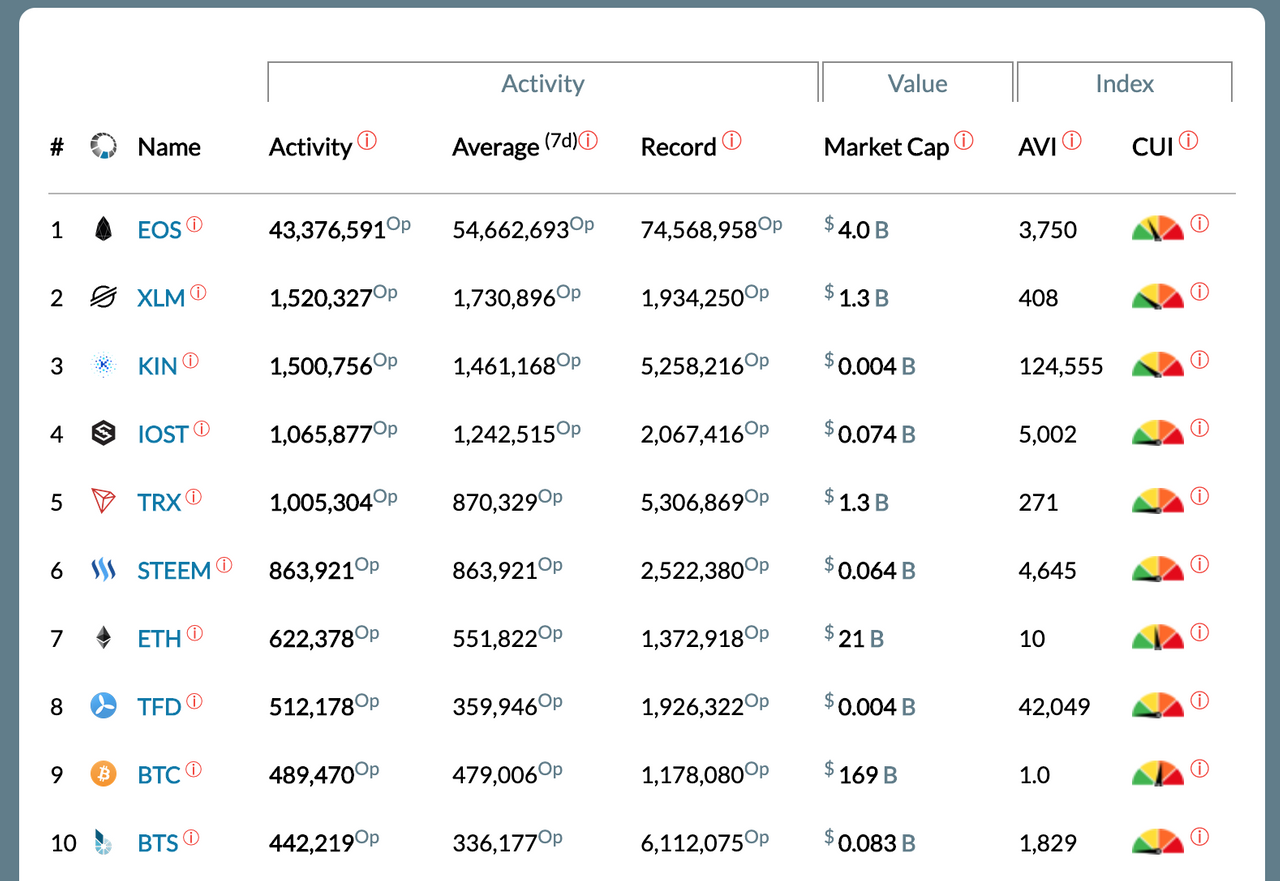The width and height of the screenshot is (1280, 881).
Task: Select the Value group header tab
Action: coord(917,83)
